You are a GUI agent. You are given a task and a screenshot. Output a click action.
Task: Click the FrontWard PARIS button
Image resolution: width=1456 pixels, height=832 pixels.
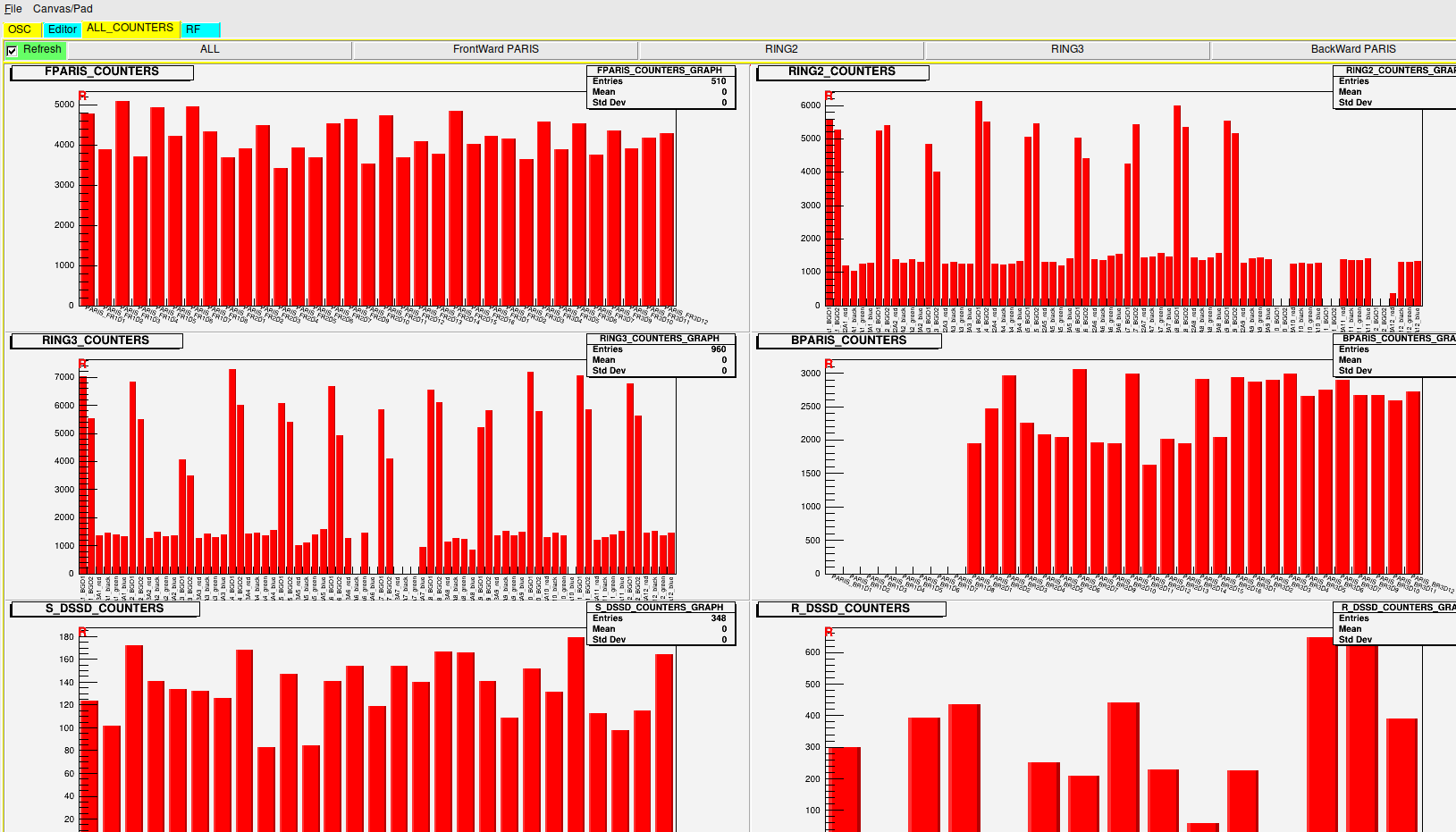(x=495, y=50)
